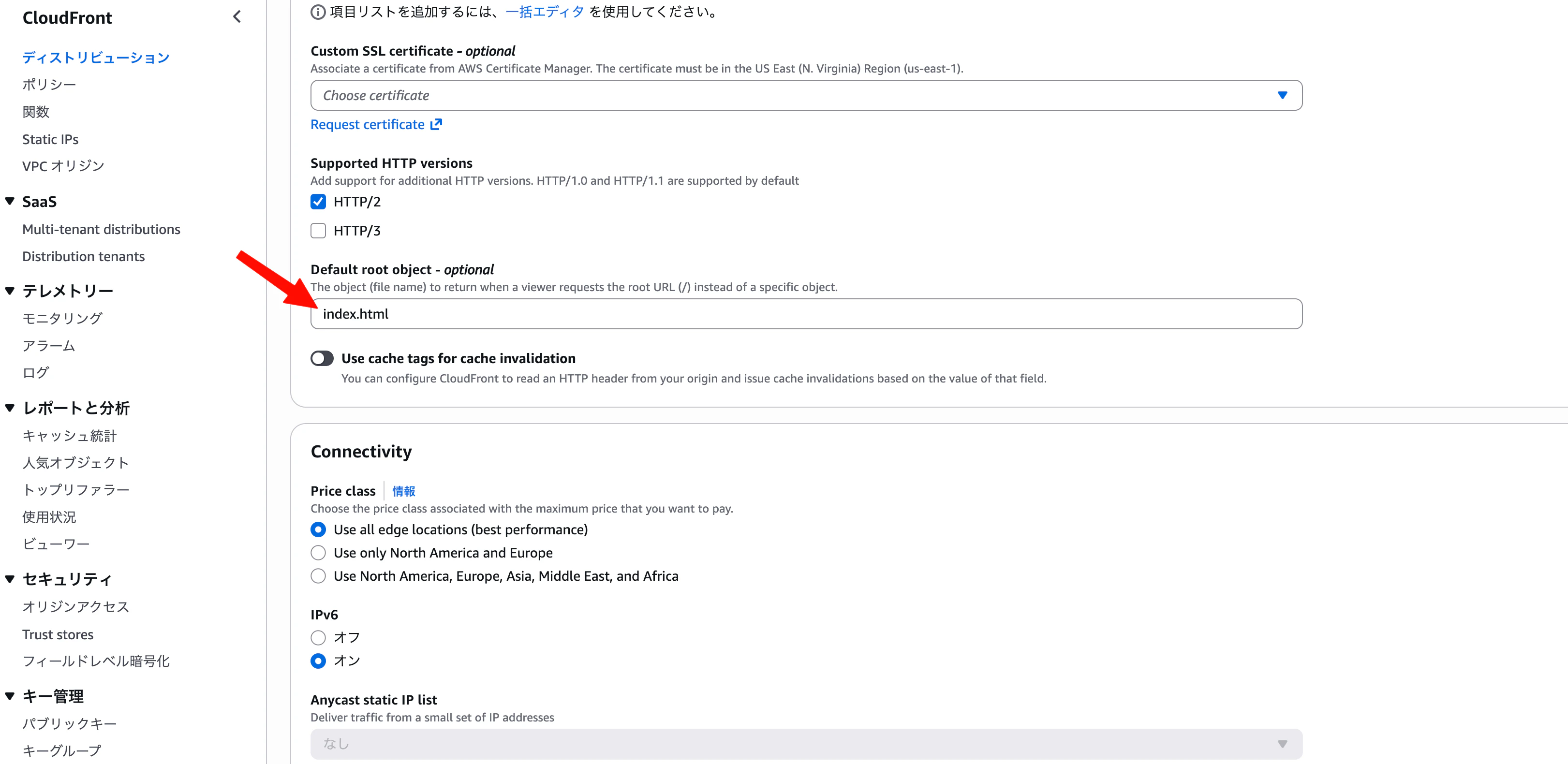This screenshot has height=764, width=1568.
Task: Select Use all edge locations radio button
Action: pos(318,529)
